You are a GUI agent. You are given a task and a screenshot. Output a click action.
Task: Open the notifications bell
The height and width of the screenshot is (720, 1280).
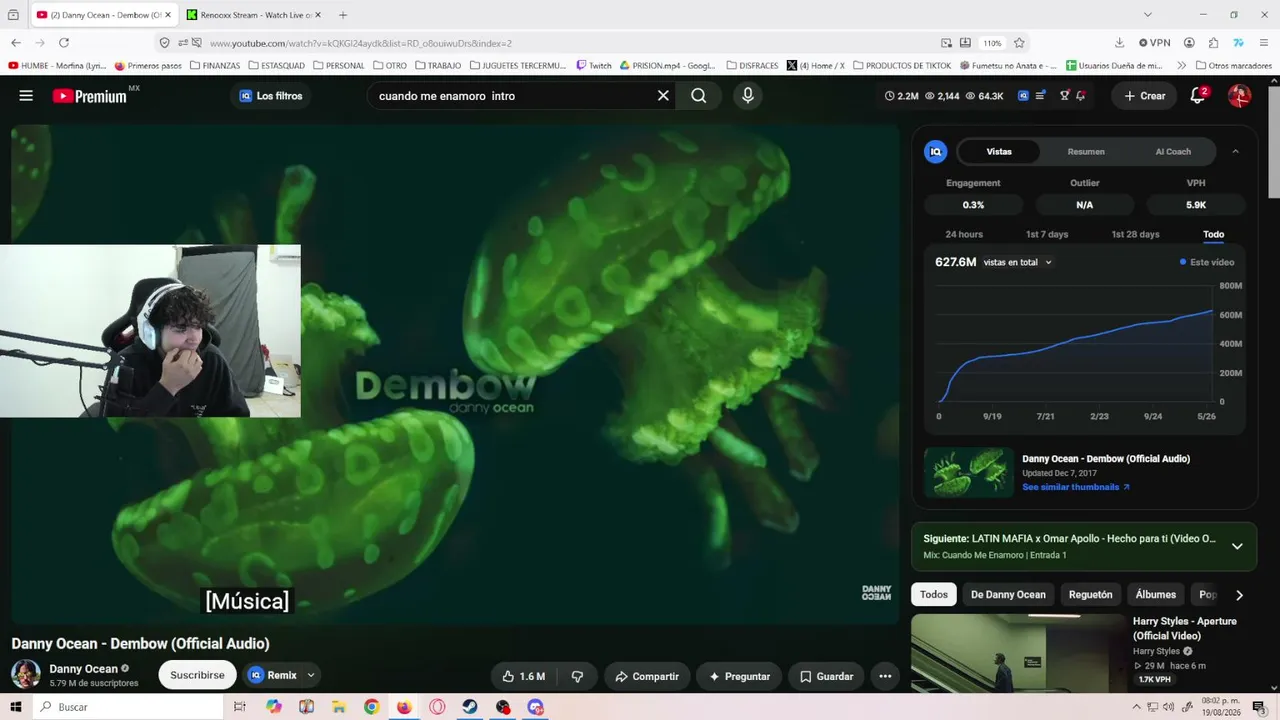point(1198,96)
